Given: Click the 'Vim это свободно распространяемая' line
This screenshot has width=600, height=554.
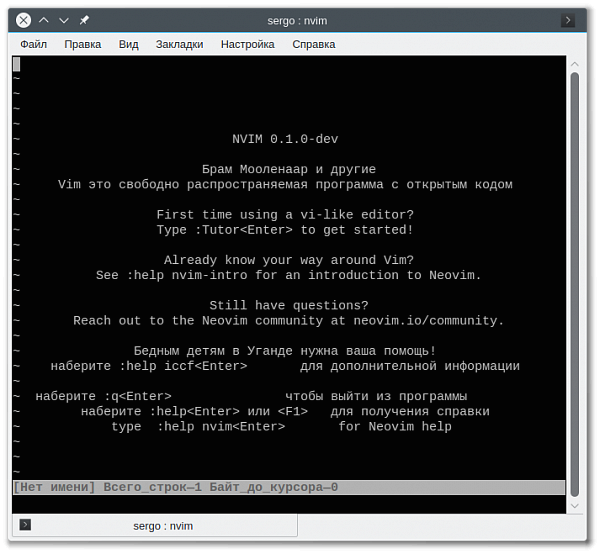Looking at the screenshot, I should 285,184.
